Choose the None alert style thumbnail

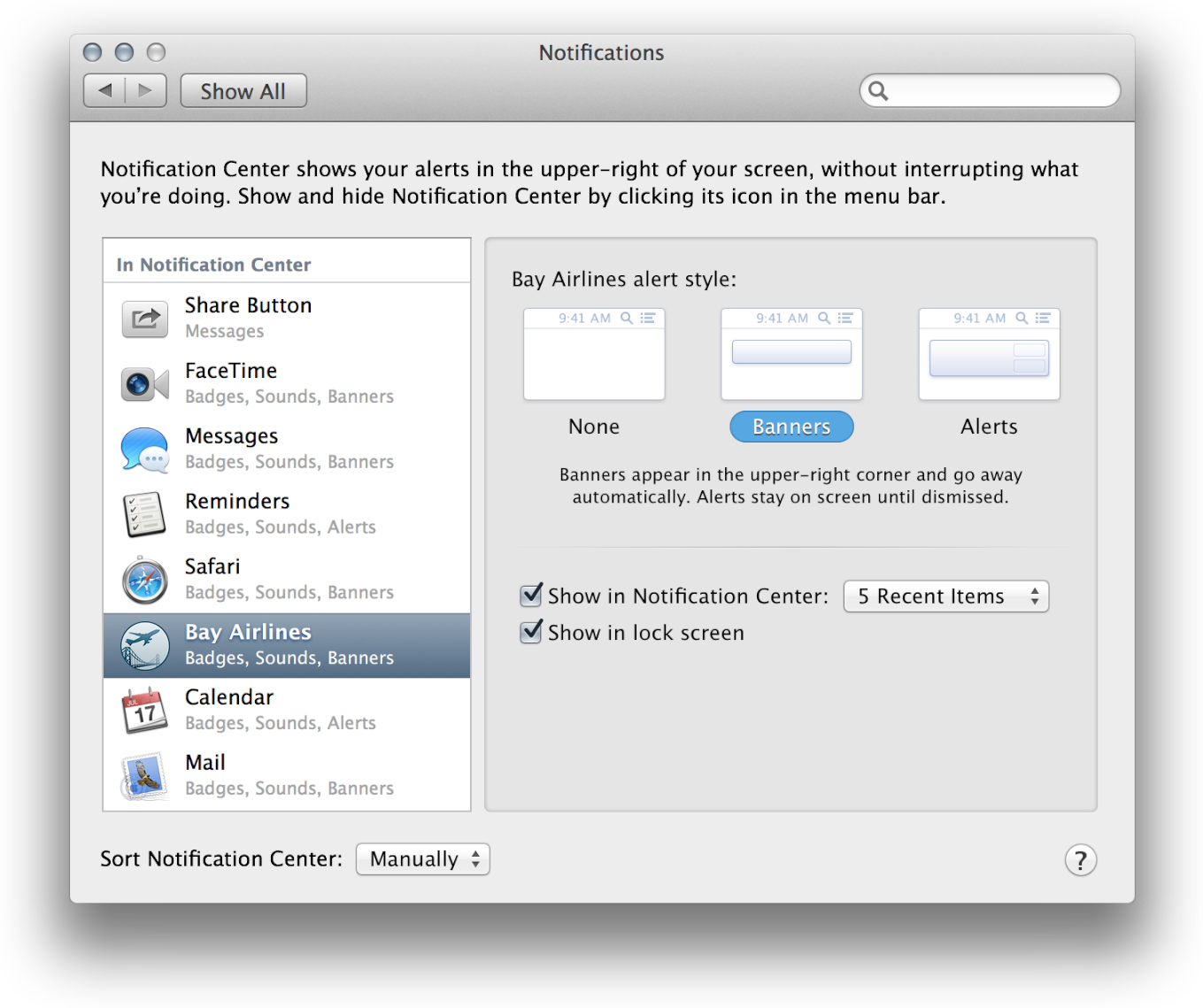tap(594, 355)
